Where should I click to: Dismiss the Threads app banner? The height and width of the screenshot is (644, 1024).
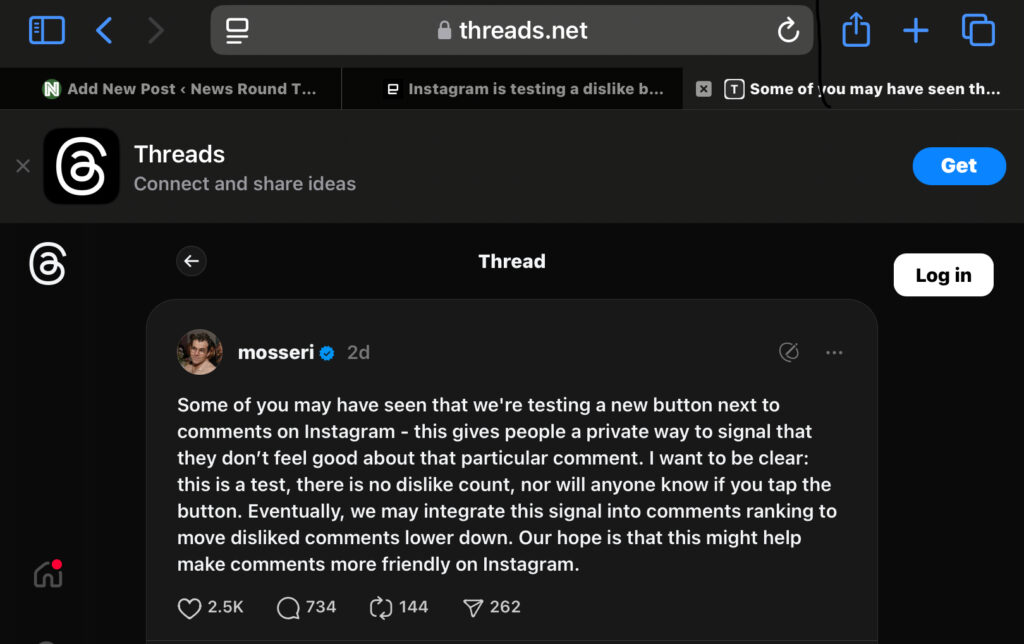tap(23, 166)
